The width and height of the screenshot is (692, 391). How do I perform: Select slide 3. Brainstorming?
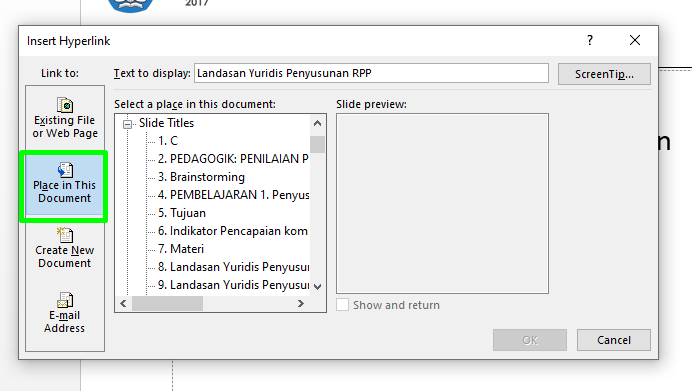pos(201,177)
